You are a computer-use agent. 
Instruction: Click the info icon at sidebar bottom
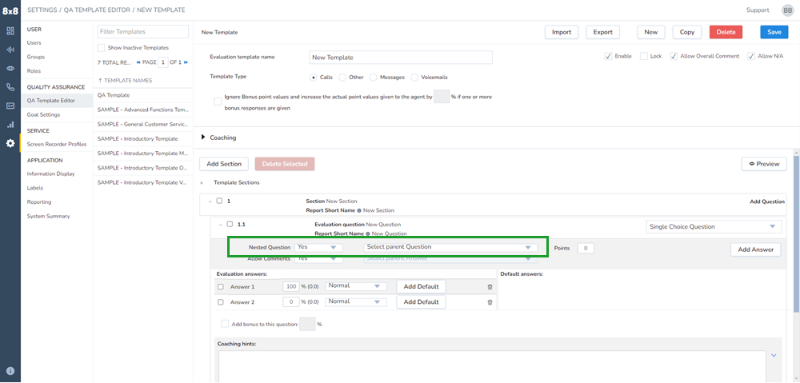[10, 371]
